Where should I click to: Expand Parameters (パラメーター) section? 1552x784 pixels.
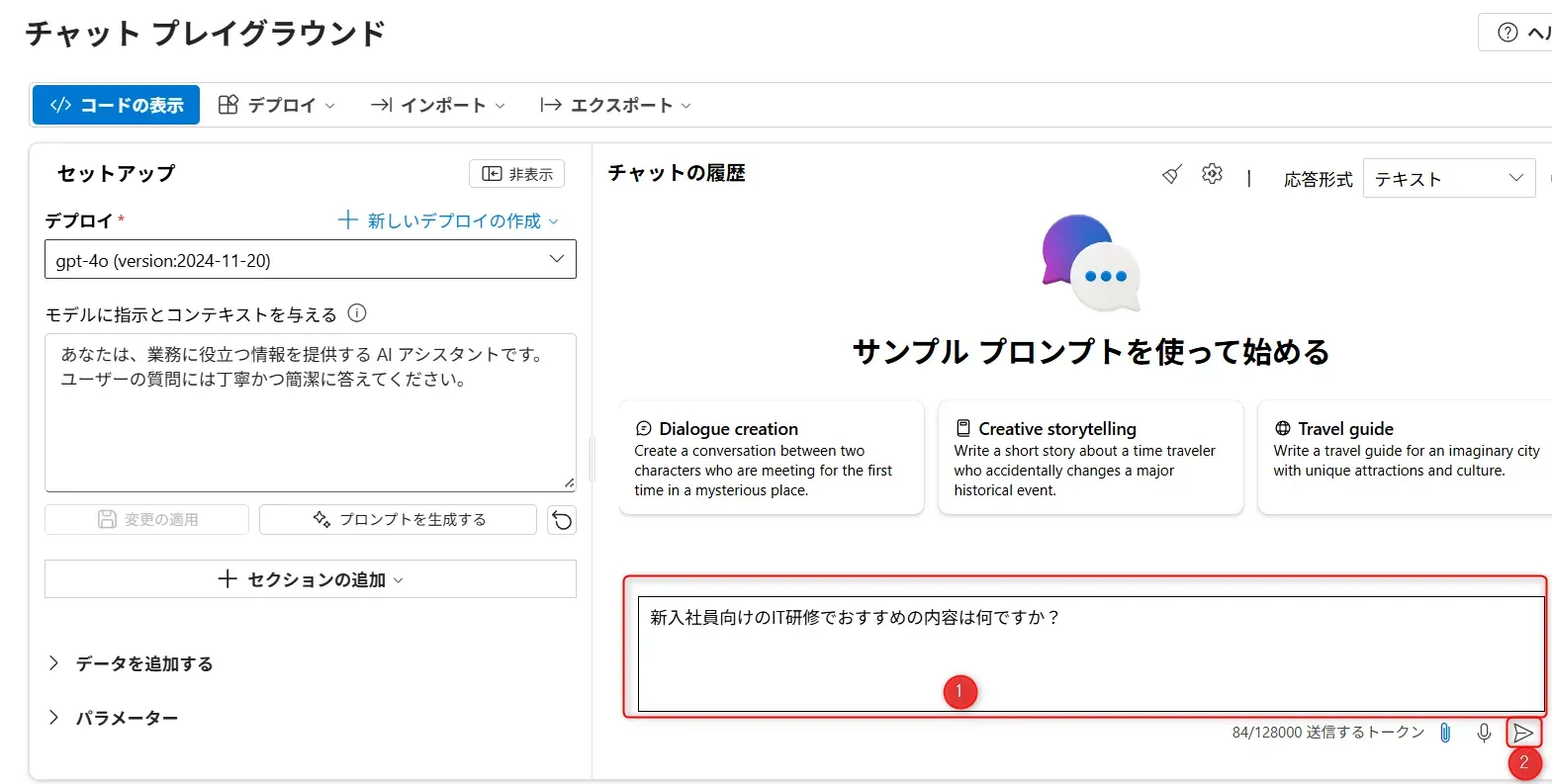tap(114, 718)
